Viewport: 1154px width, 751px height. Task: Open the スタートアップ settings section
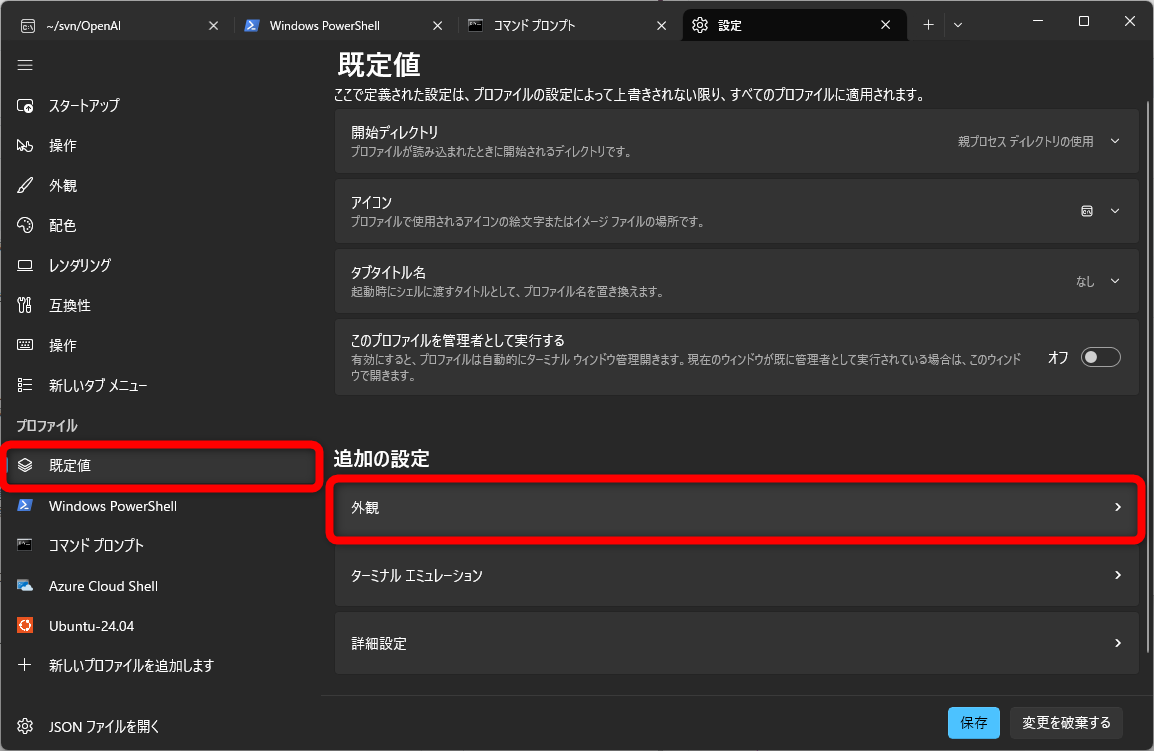tap(87, 105)
